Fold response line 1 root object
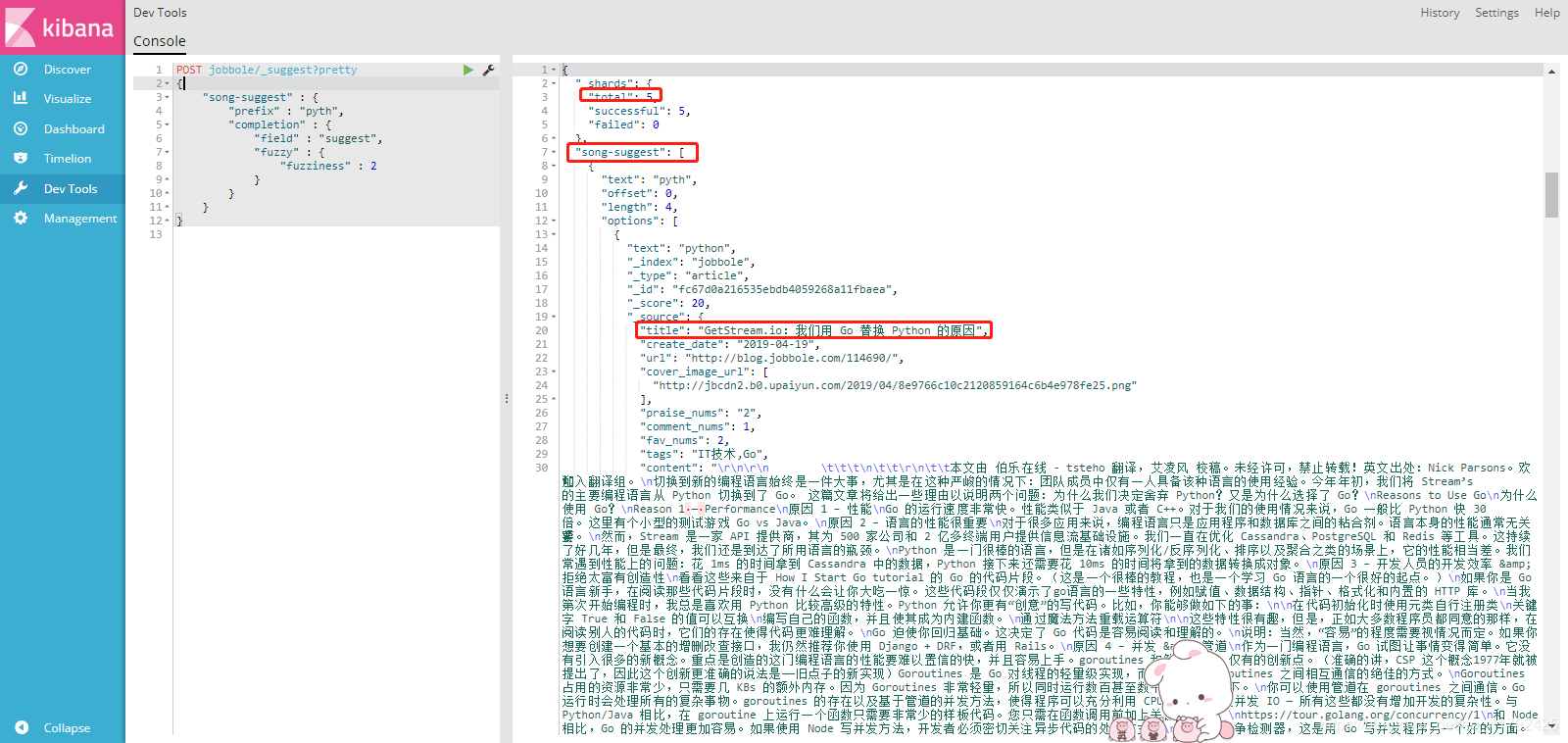1568x743 pixels. pos(556,70)
